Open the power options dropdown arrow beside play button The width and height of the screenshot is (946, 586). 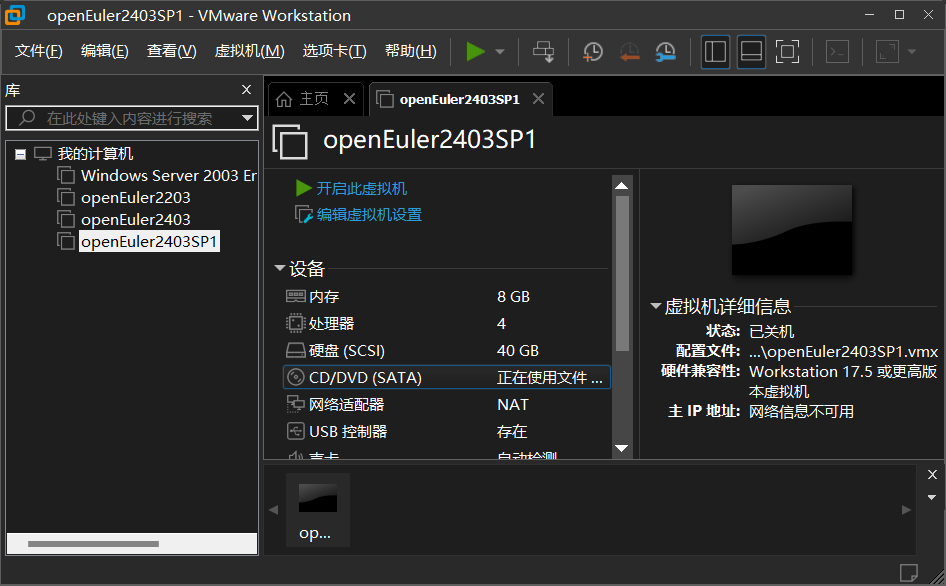[500, 52]
